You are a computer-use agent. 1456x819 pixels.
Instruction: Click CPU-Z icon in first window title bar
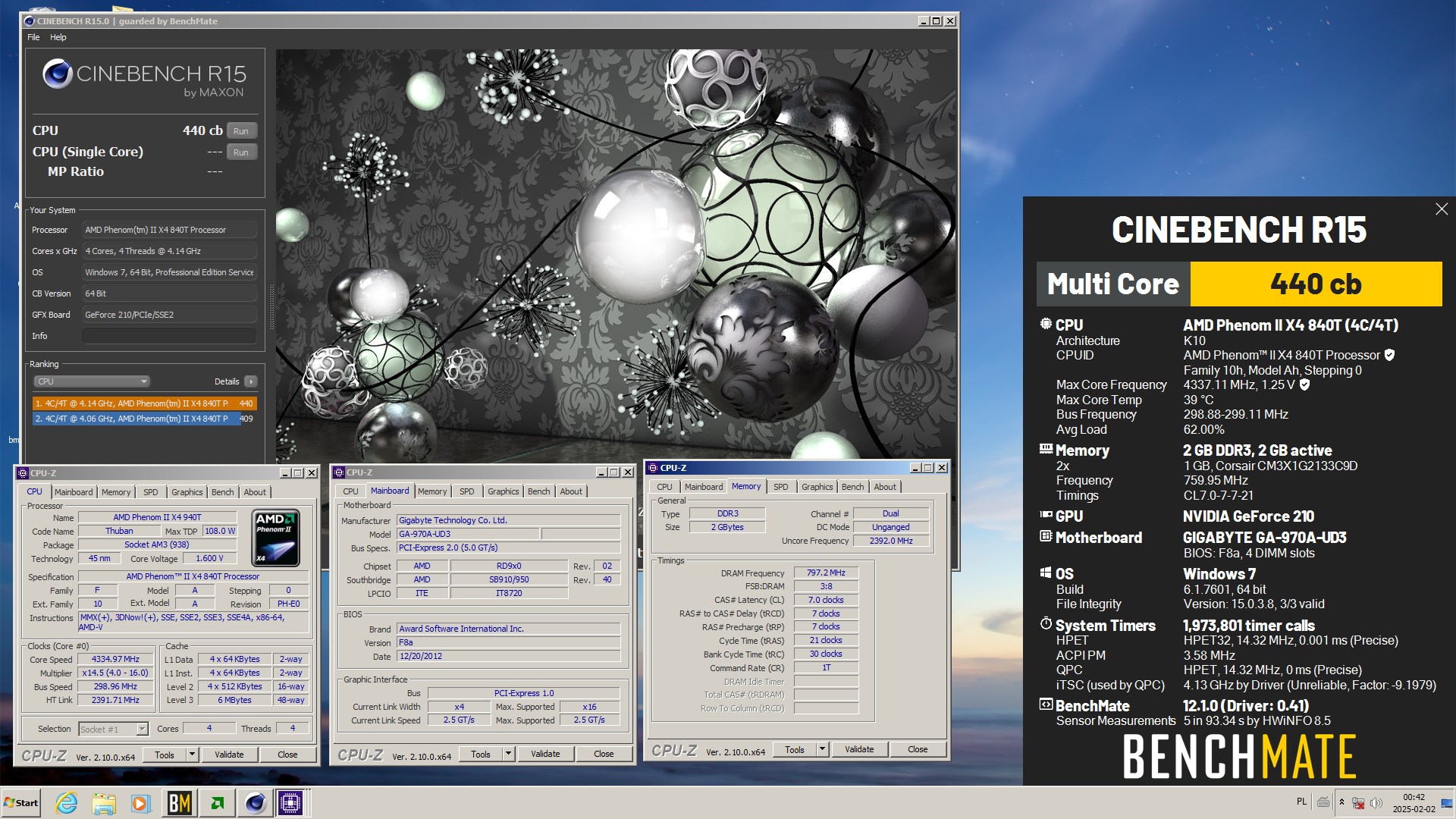(x=23, y=473)
